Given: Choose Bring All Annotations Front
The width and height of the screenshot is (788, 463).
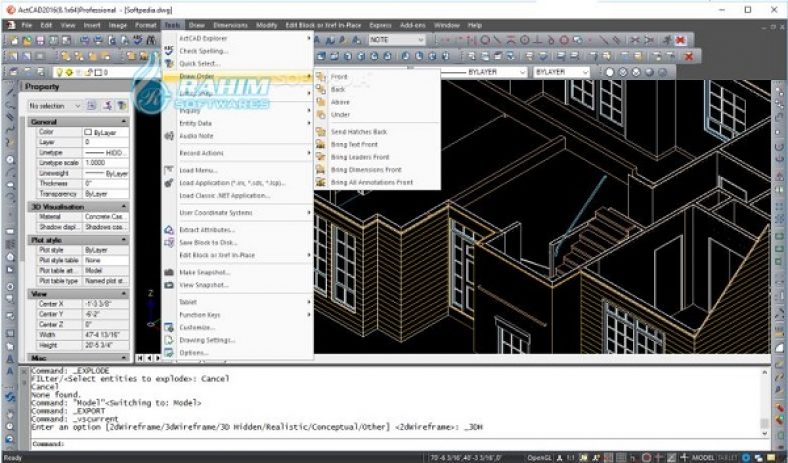Looking at the screenshot, I should (372, 182).
